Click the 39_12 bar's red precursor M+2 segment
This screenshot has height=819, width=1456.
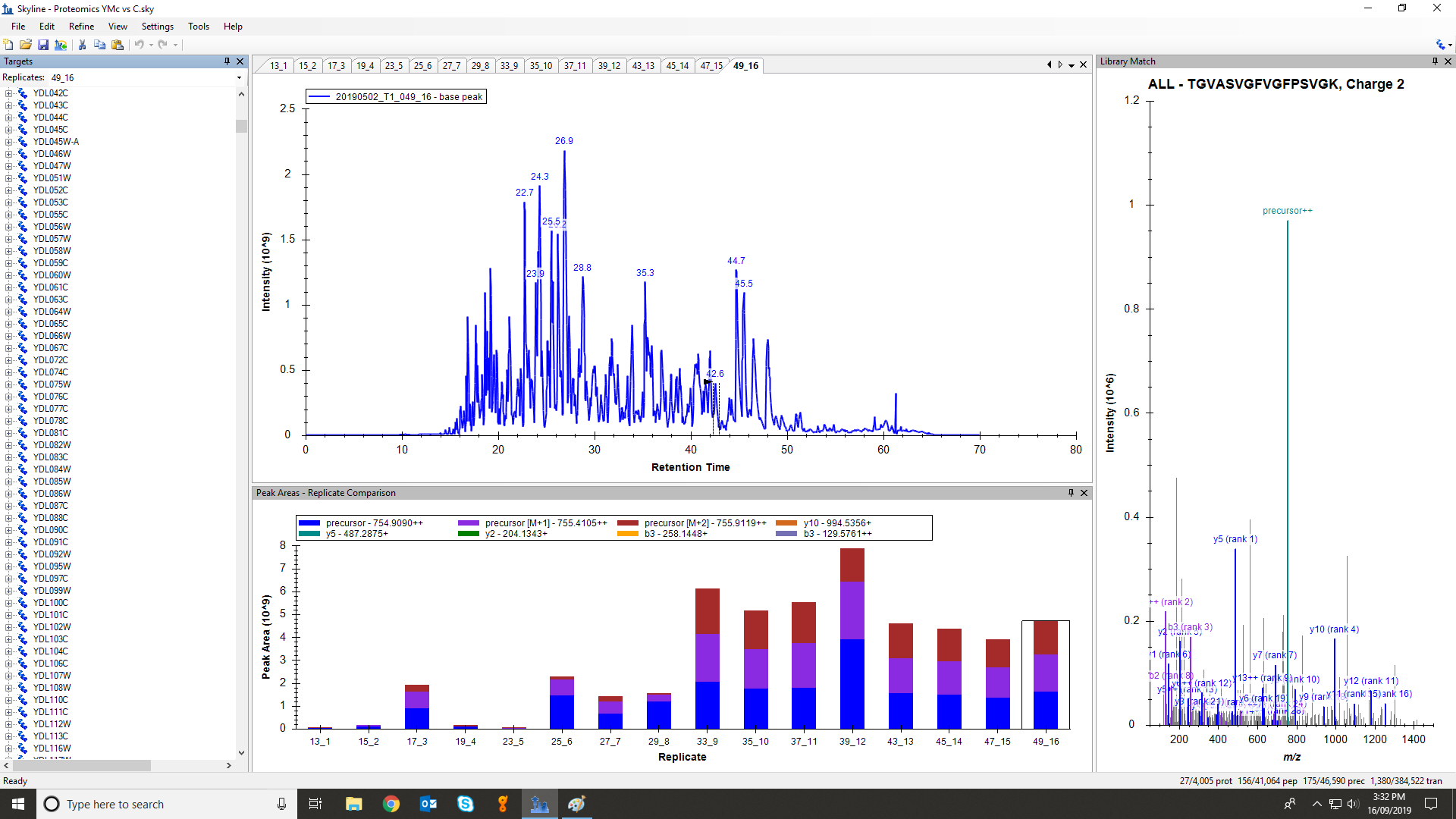coord(852,565)
